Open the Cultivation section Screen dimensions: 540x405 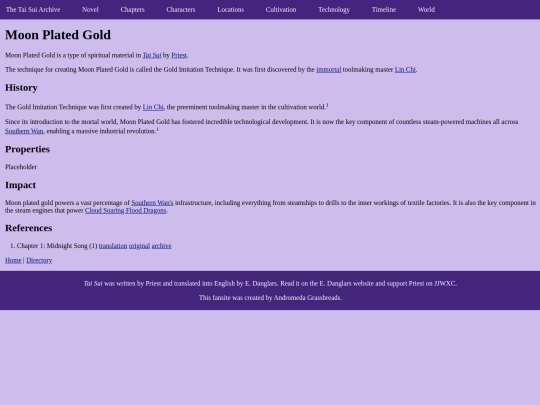[281, 10]
